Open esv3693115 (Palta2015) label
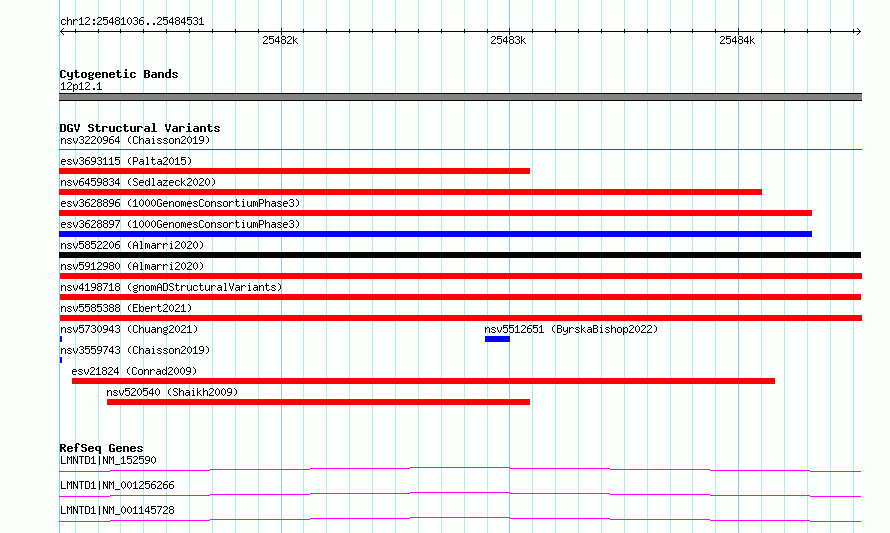The height and width of the screenshot is (533, 890). pyautogui.click(x=126, y=161)
